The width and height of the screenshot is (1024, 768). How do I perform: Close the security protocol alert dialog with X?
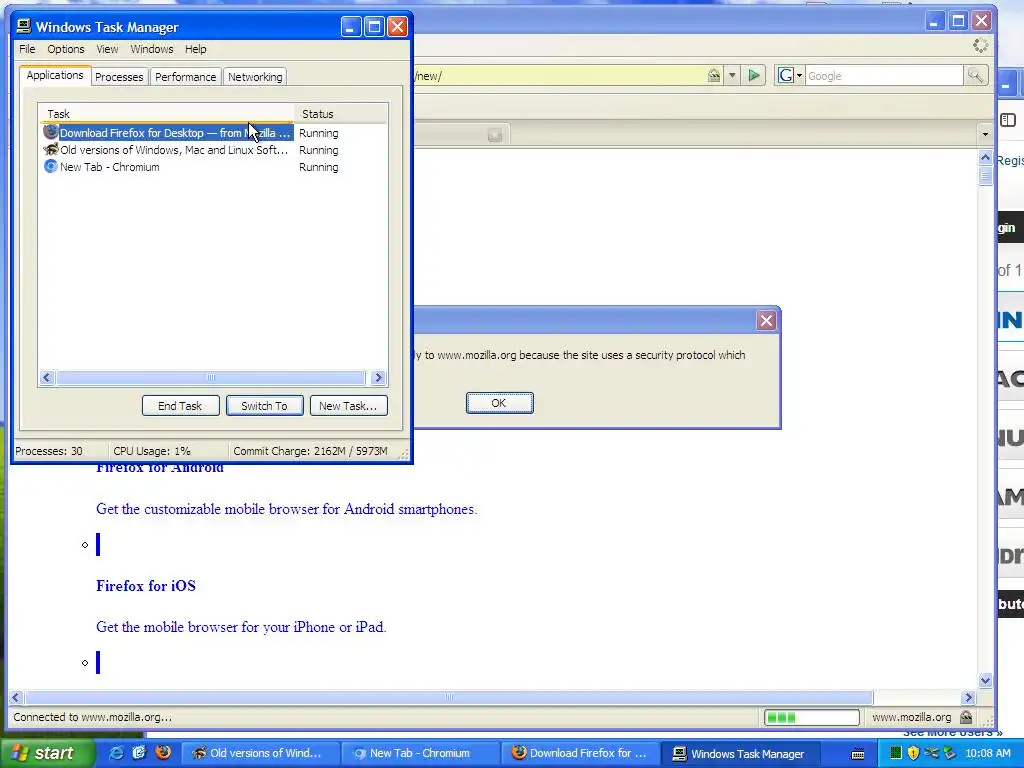pyautogui.click(x=766, y=320)
